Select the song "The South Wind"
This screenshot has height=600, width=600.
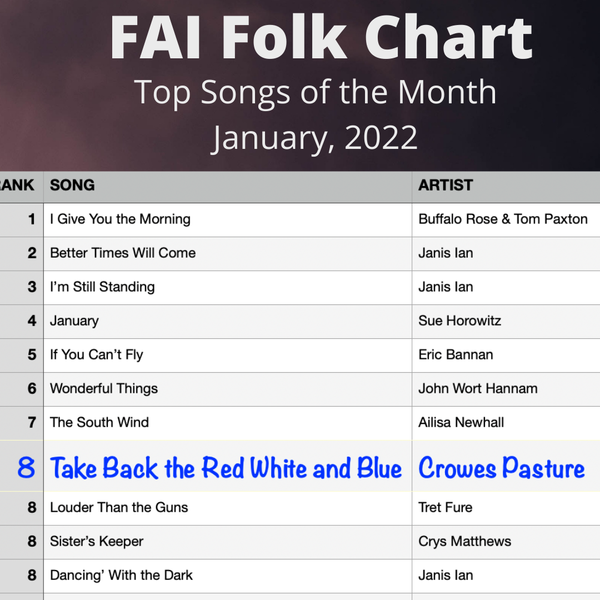[99, 423]
